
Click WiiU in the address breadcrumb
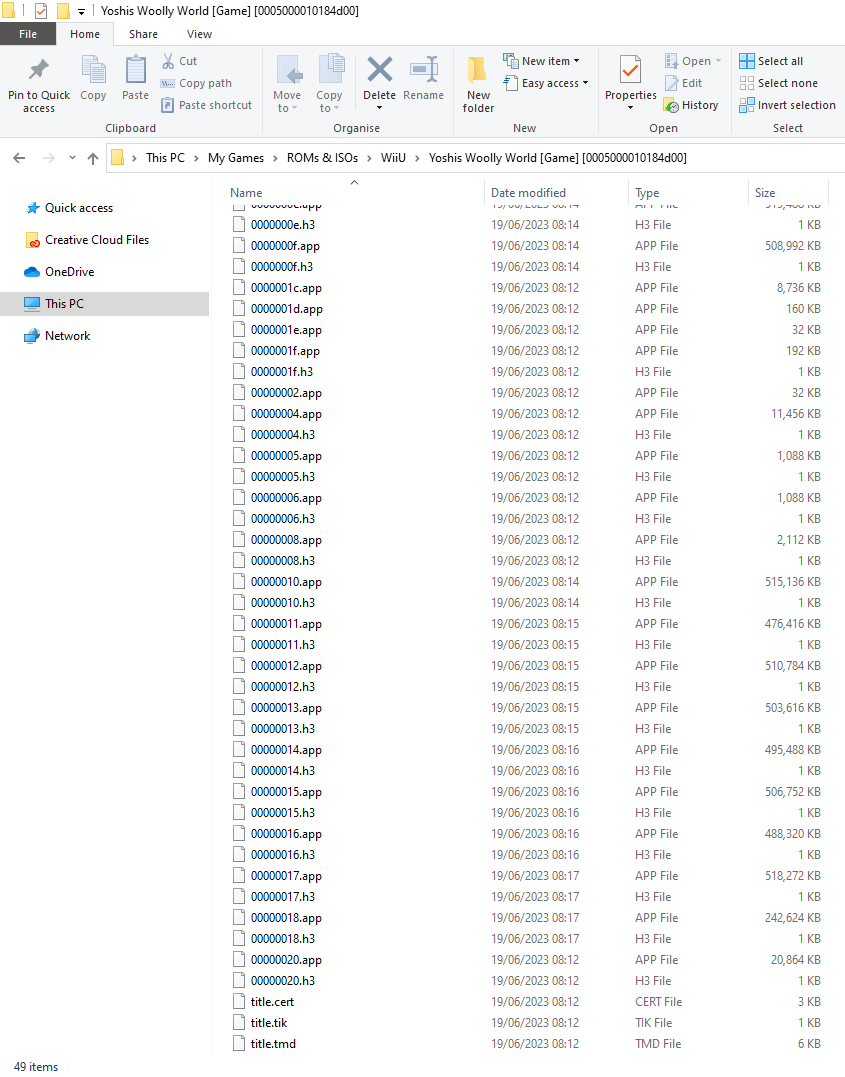(393, 158)
